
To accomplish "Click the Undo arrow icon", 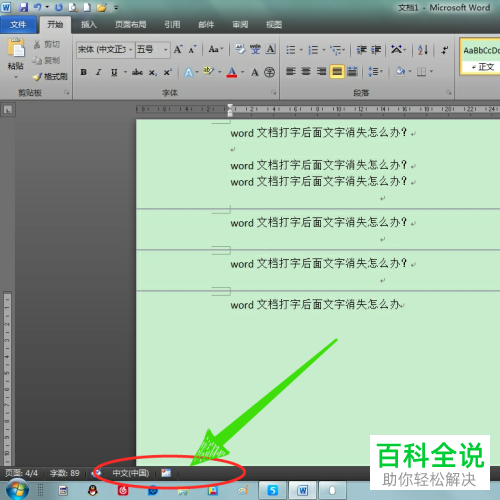I will [38, 7].
